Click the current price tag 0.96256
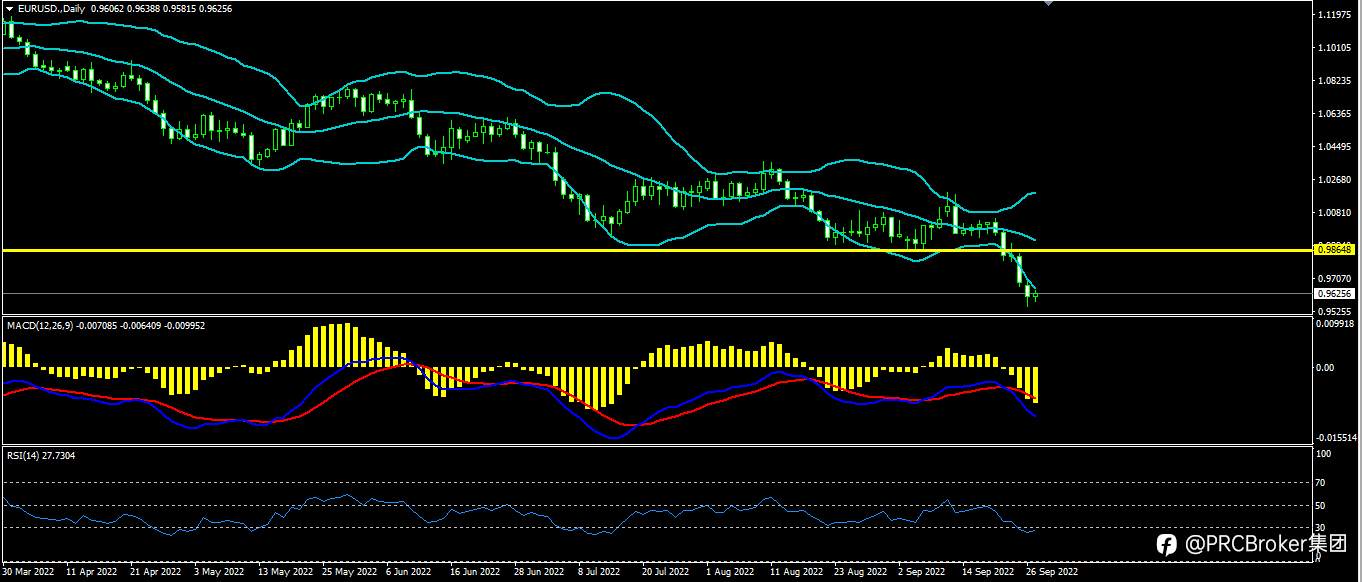This screenshot has height=582, width=1362. click(1334, 293)
